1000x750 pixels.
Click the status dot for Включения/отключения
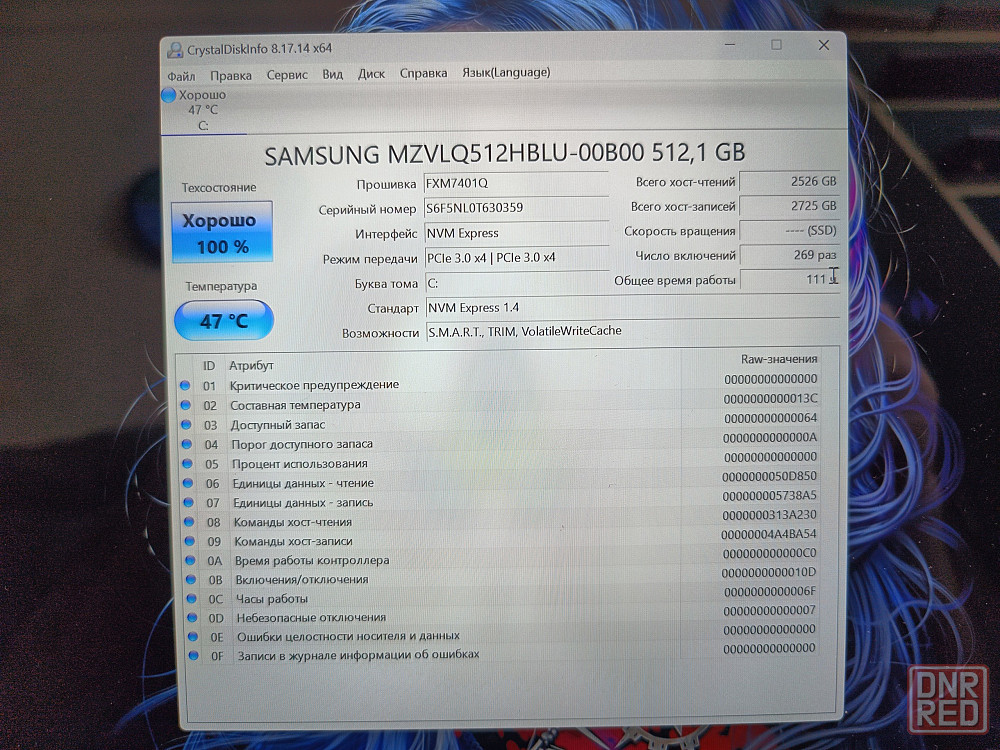[191, 579]
